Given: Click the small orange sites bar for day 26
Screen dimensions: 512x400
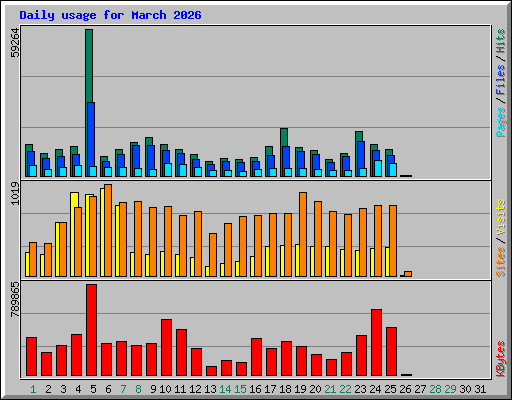Looking at the screenshot, I should [x=408, y=274].
